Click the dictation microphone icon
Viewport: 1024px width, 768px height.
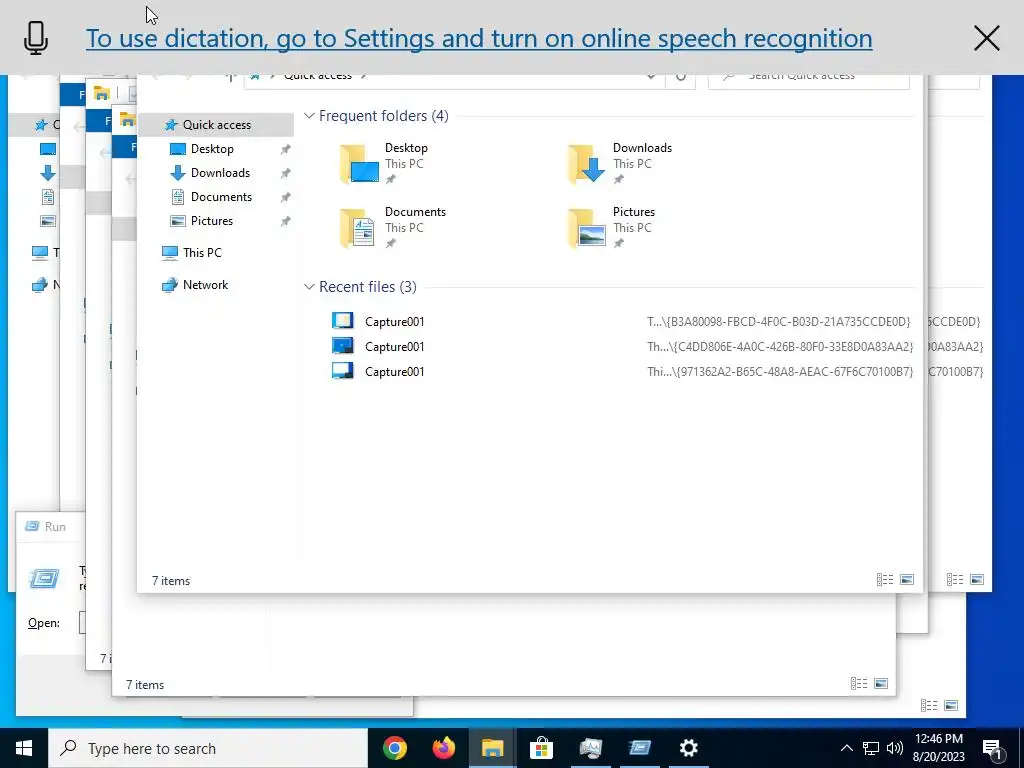[x=36, y=38]
